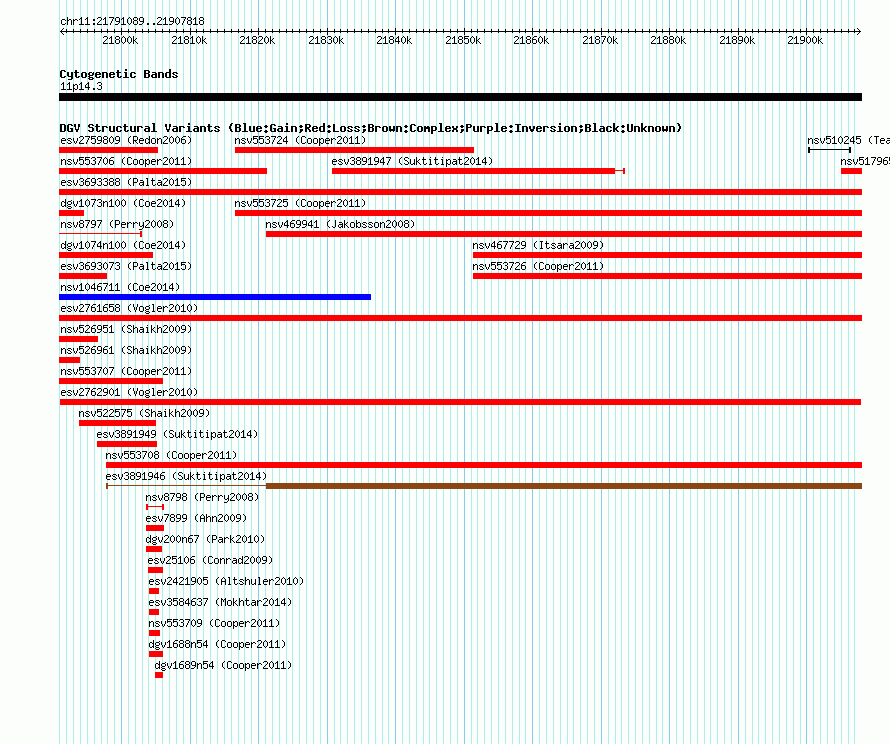This screenshot has width=890, height=744.
Task: Open esv3693073 (Palta2015) label
Action: click(x=126, y=266)
